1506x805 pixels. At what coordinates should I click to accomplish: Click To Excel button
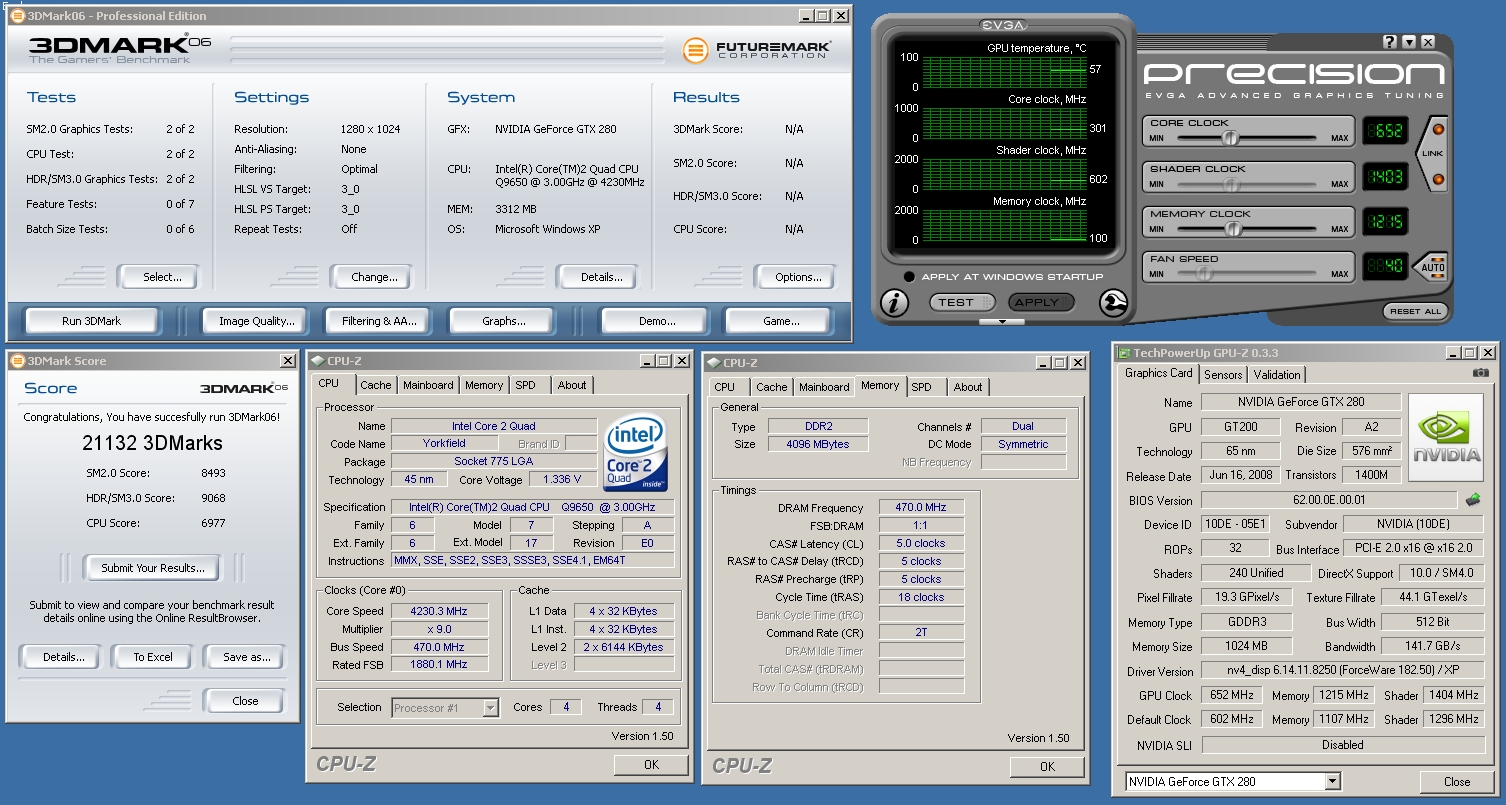(x=153, y=657)
